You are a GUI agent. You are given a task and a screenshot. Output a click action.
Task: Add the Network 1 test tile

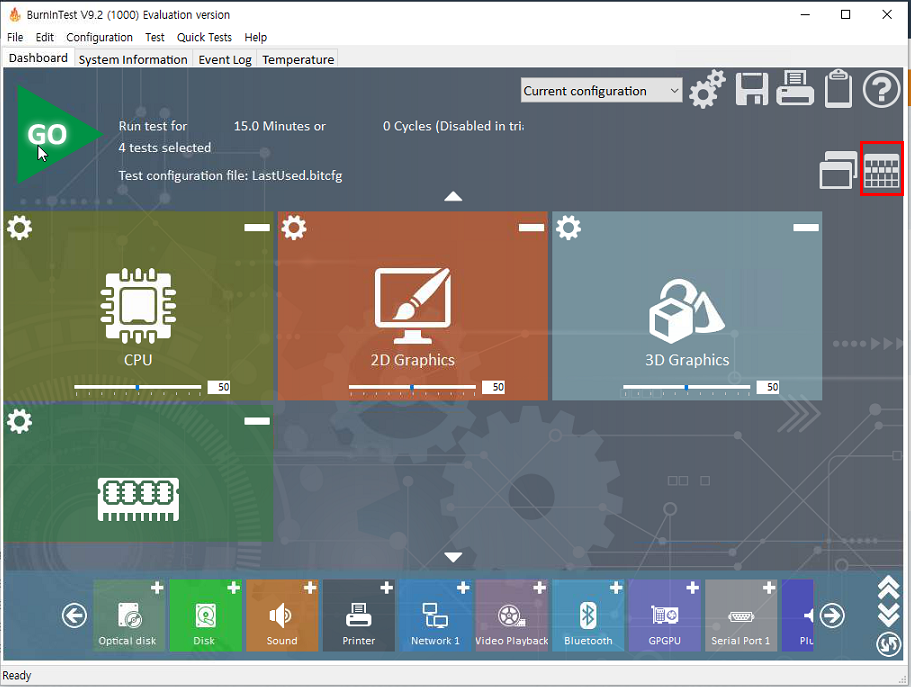pos(435,615)
